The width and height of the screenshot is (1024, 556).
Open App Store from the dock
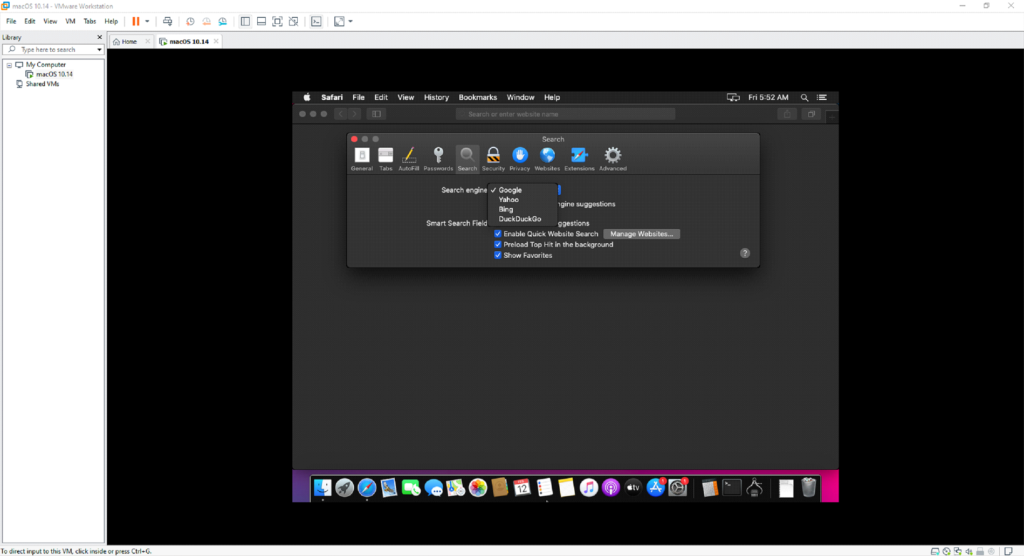tap(655, 487)
